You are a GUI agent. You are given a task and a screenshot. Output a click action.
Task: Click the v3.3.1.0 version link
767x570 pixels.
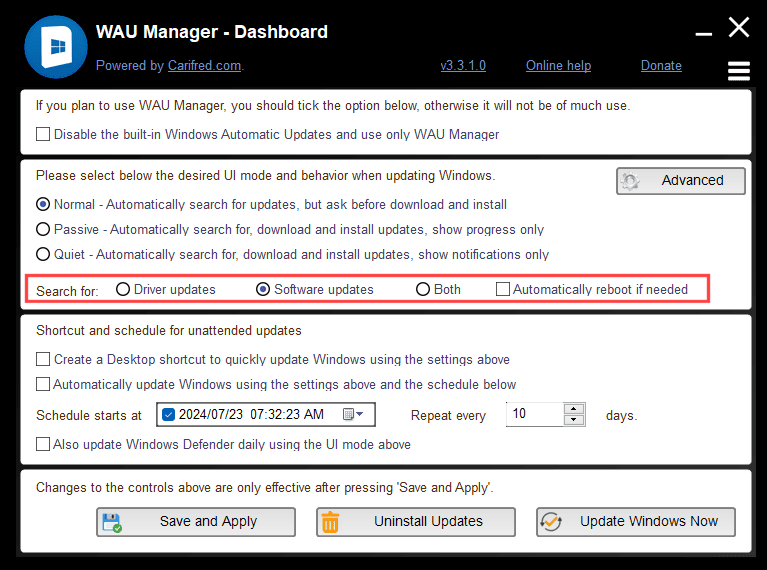[463, 66]
